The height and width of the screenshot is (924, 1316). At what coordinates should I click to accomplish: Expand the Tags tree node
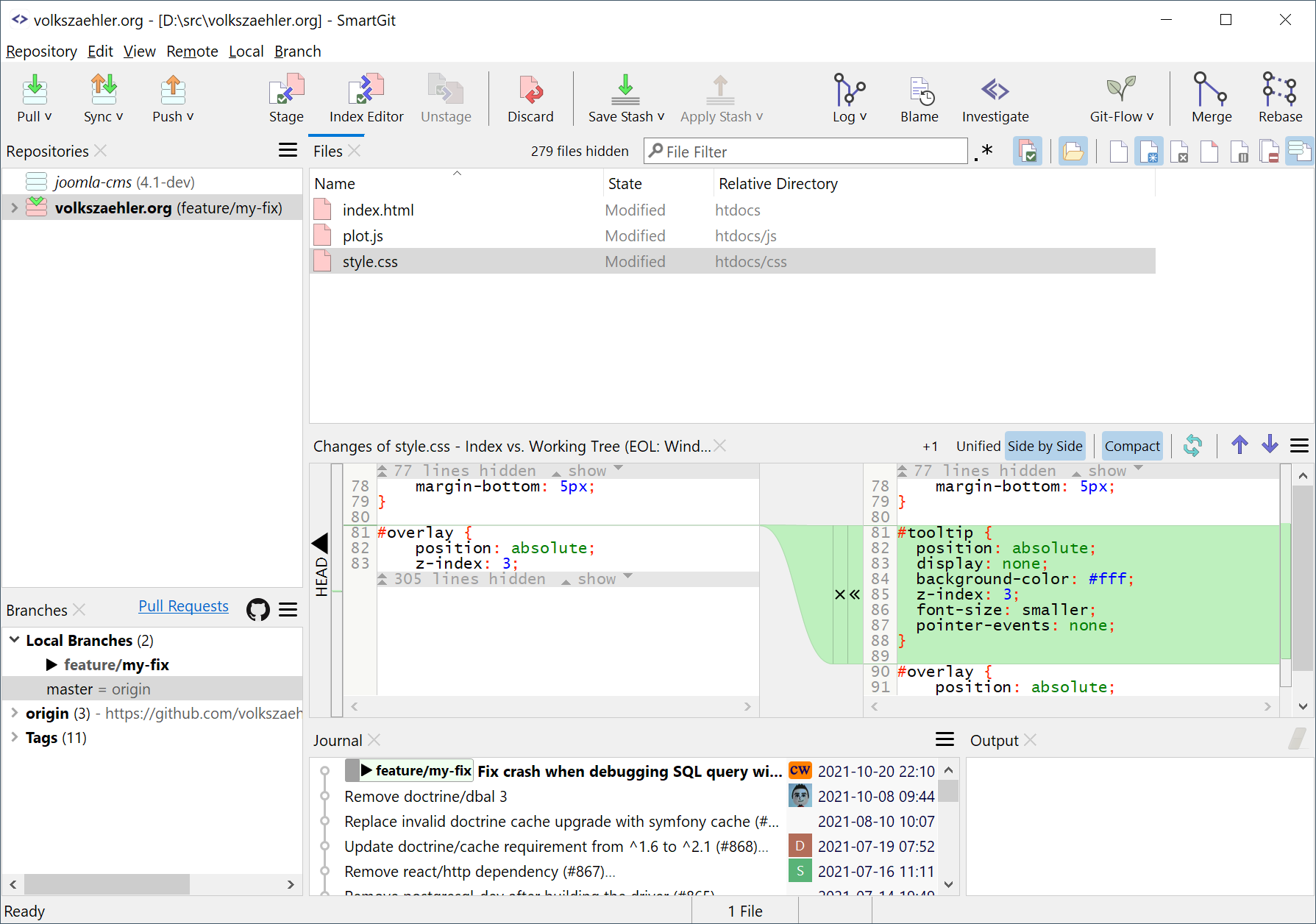14,737
